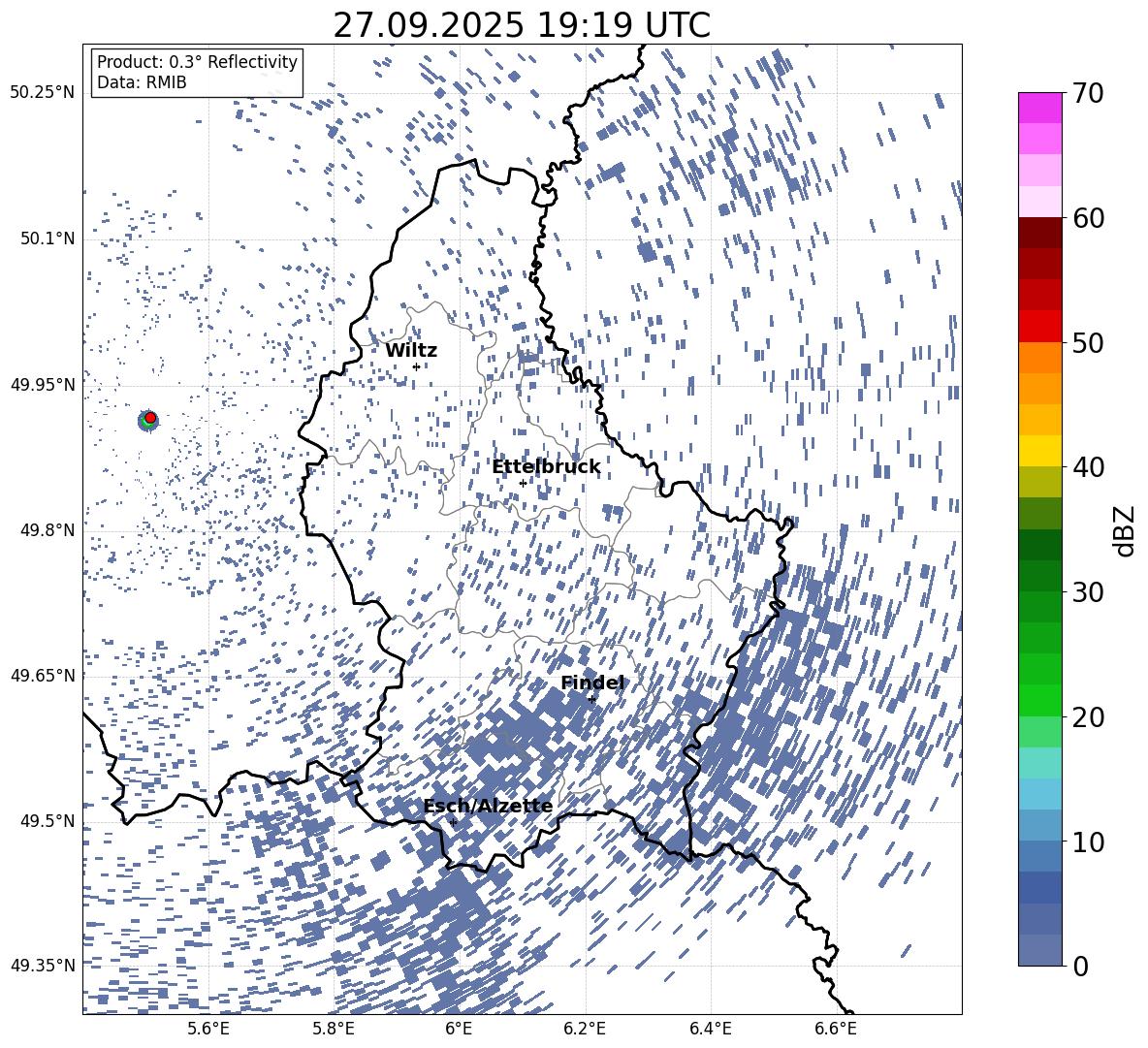Click the 49.35°N latitude label
Screen dimensions: 1148x1048
click(x=43, y=966)
